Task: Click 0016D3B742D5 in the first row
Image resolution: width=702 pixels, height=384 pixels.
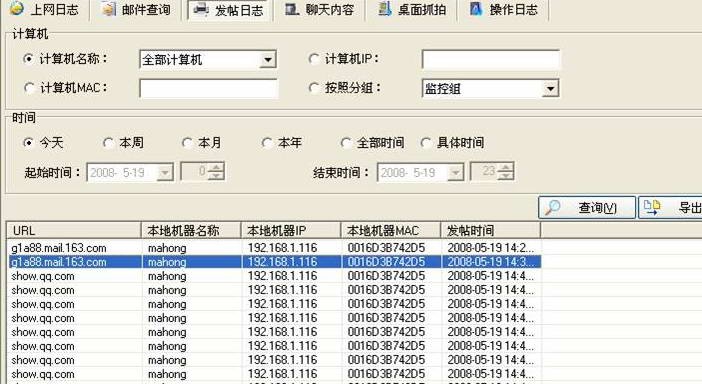Action: [x=386, y=247]
